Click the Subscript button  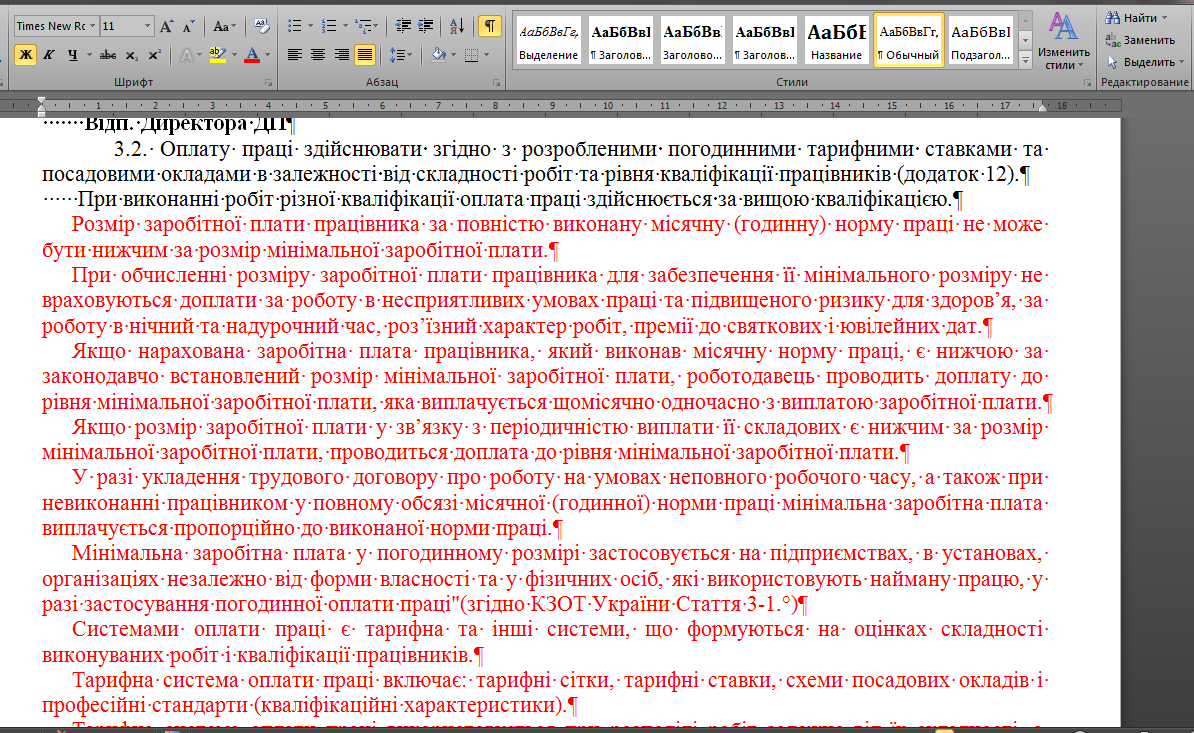[131, 55]
